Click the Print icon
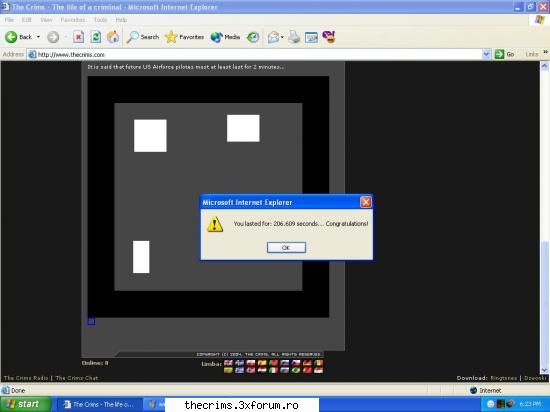 coord(294,37)
